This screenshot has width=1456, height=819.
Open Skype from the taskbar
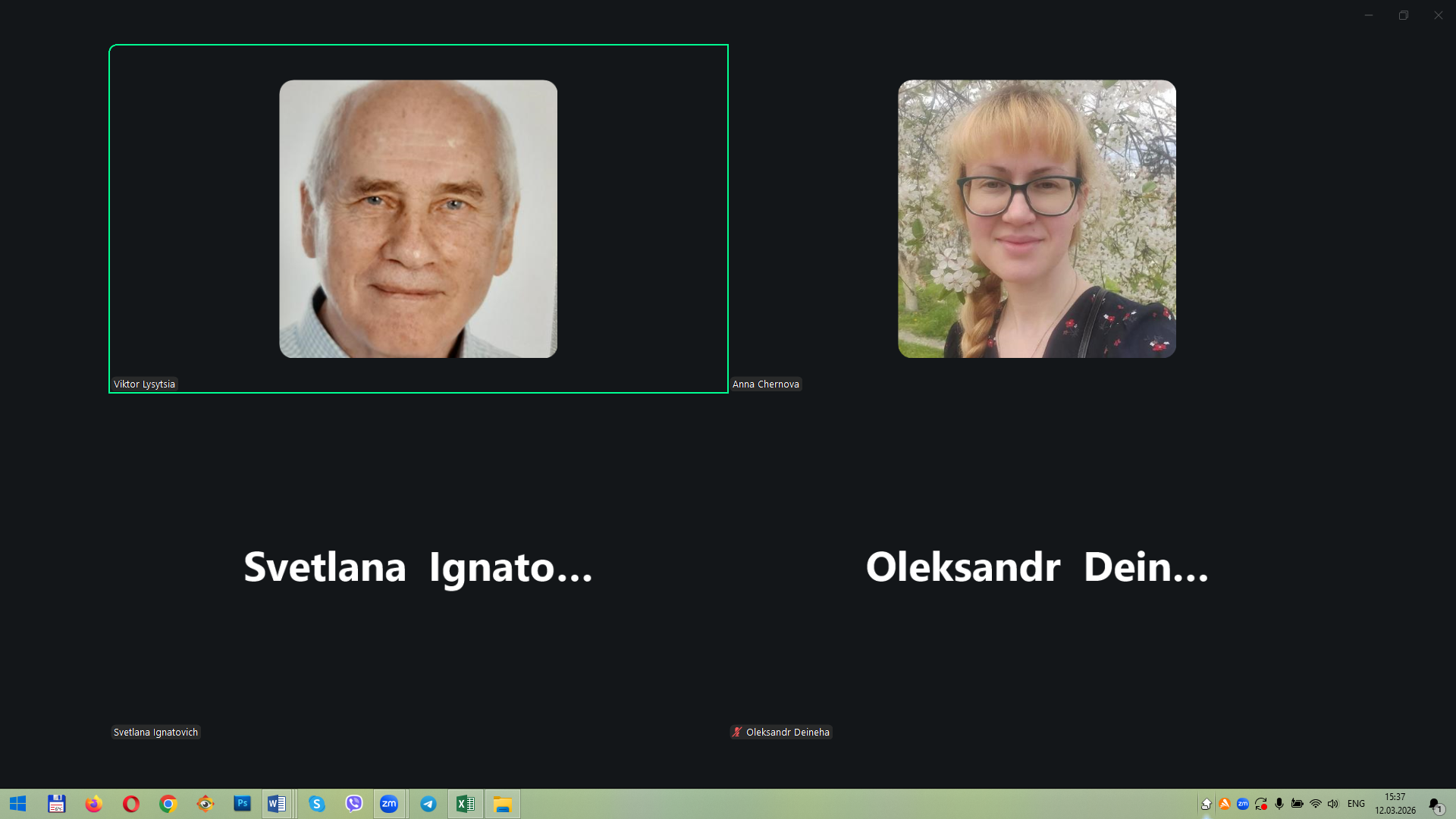317,804
